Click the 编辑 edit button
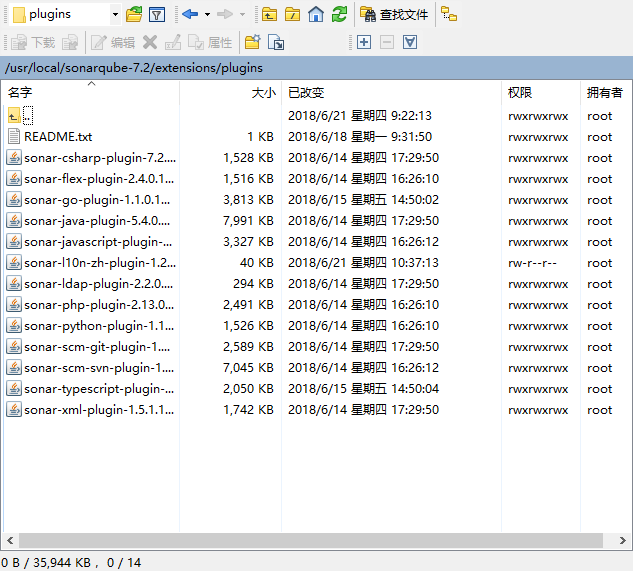Screen dimensions: 633x571 pyautogui.click(x=113, y=42)
